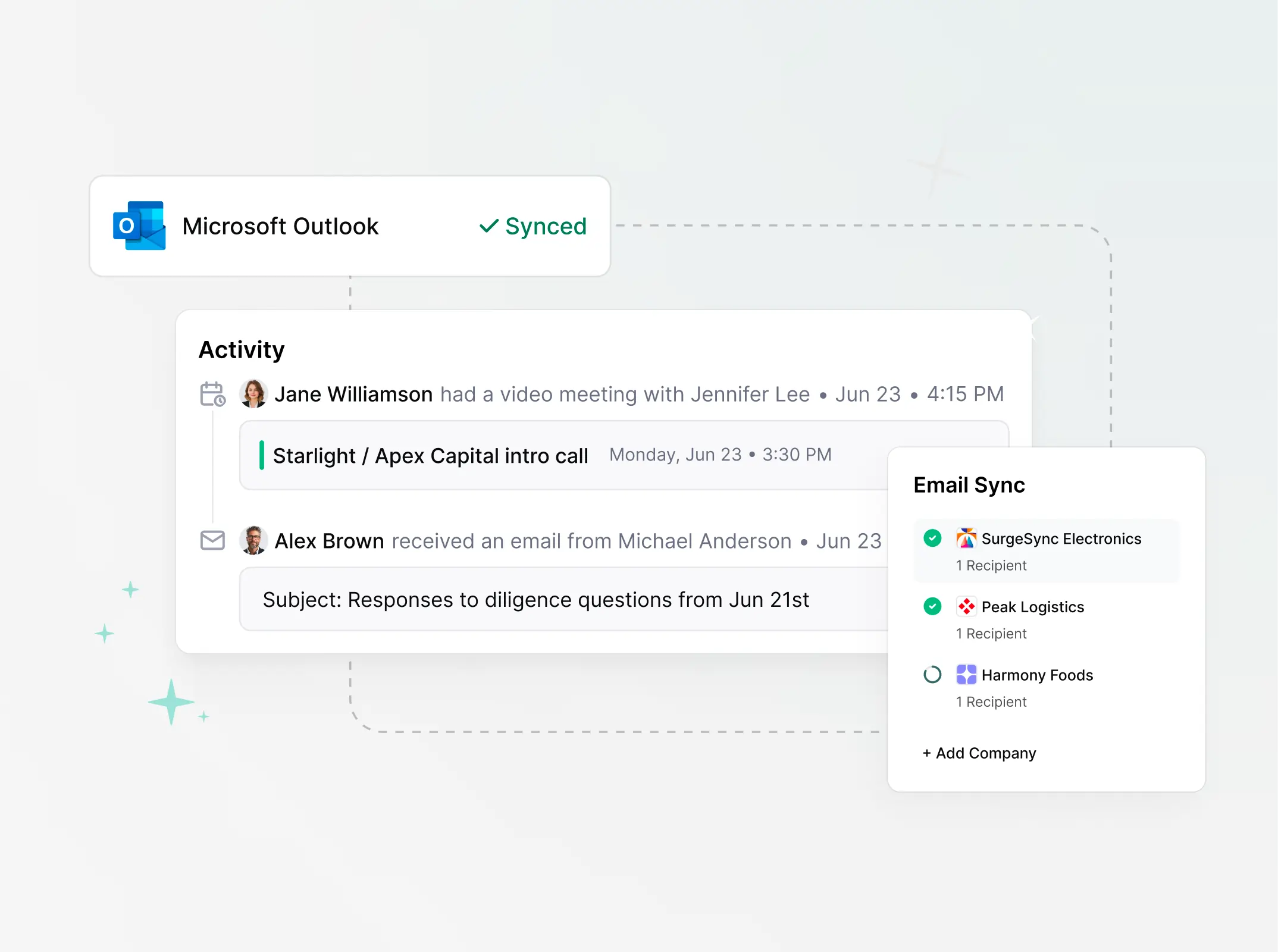
Task: Click the Microsoft Outlook title text
Action: click(280, 226)
